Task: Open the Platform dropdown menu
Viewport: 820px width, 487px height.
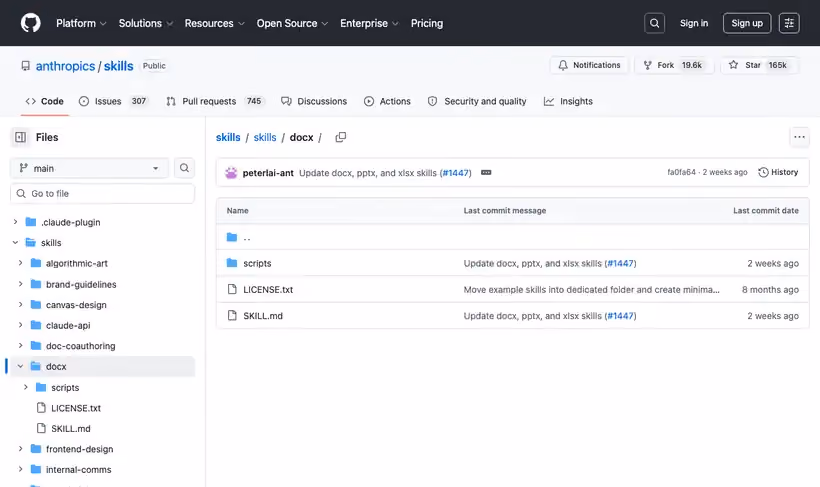Action: click(81, 23)
